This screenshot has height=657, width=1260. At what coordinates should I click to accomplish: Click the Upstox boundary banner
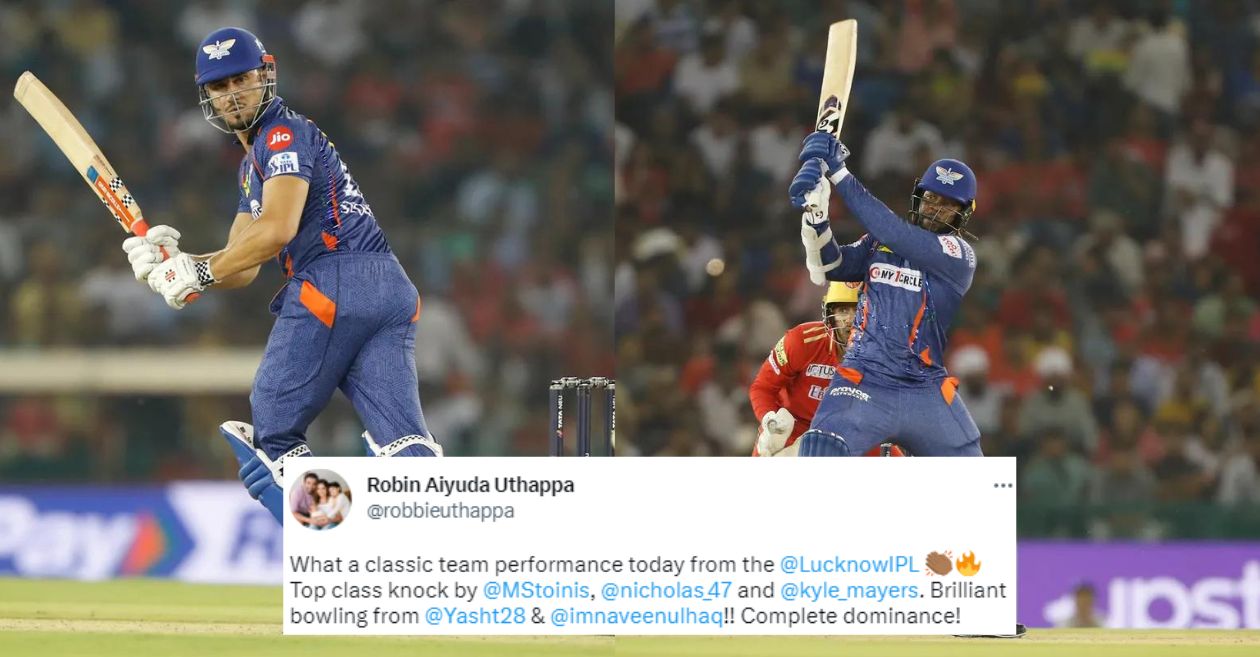[x=1139, y=585]
